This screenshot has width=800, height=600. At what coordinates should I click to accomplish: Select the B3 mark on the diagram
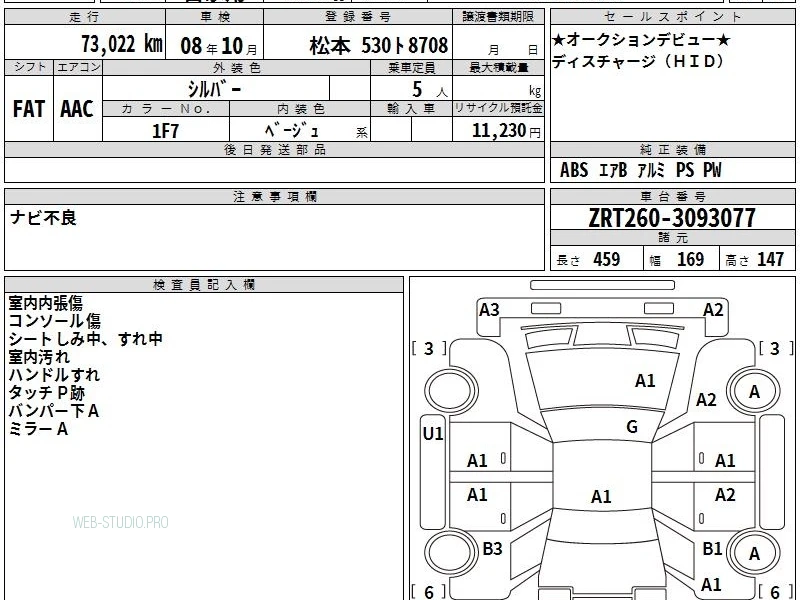tap(492, 548)
